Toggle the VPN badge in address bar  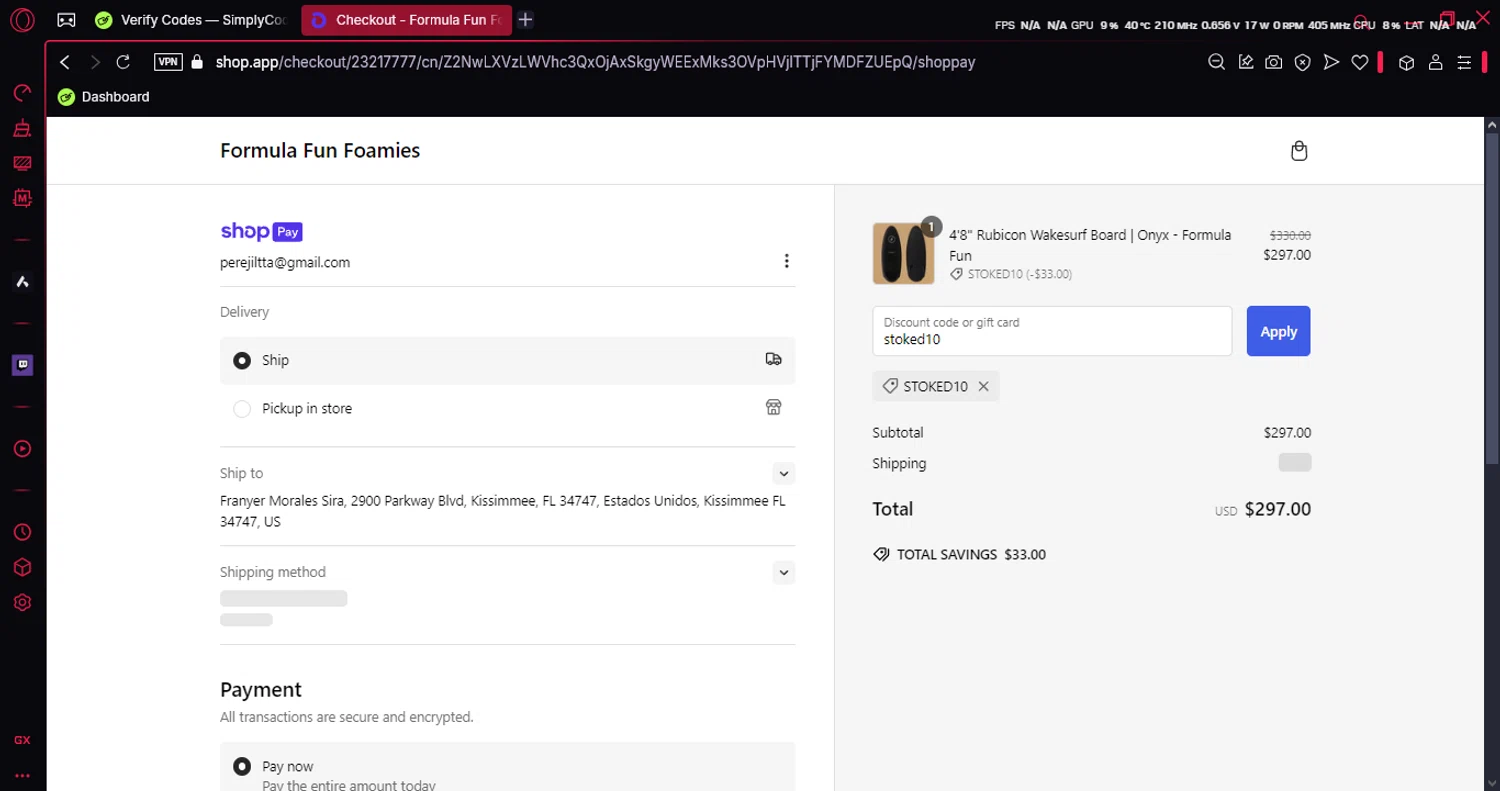coord(169,62)
